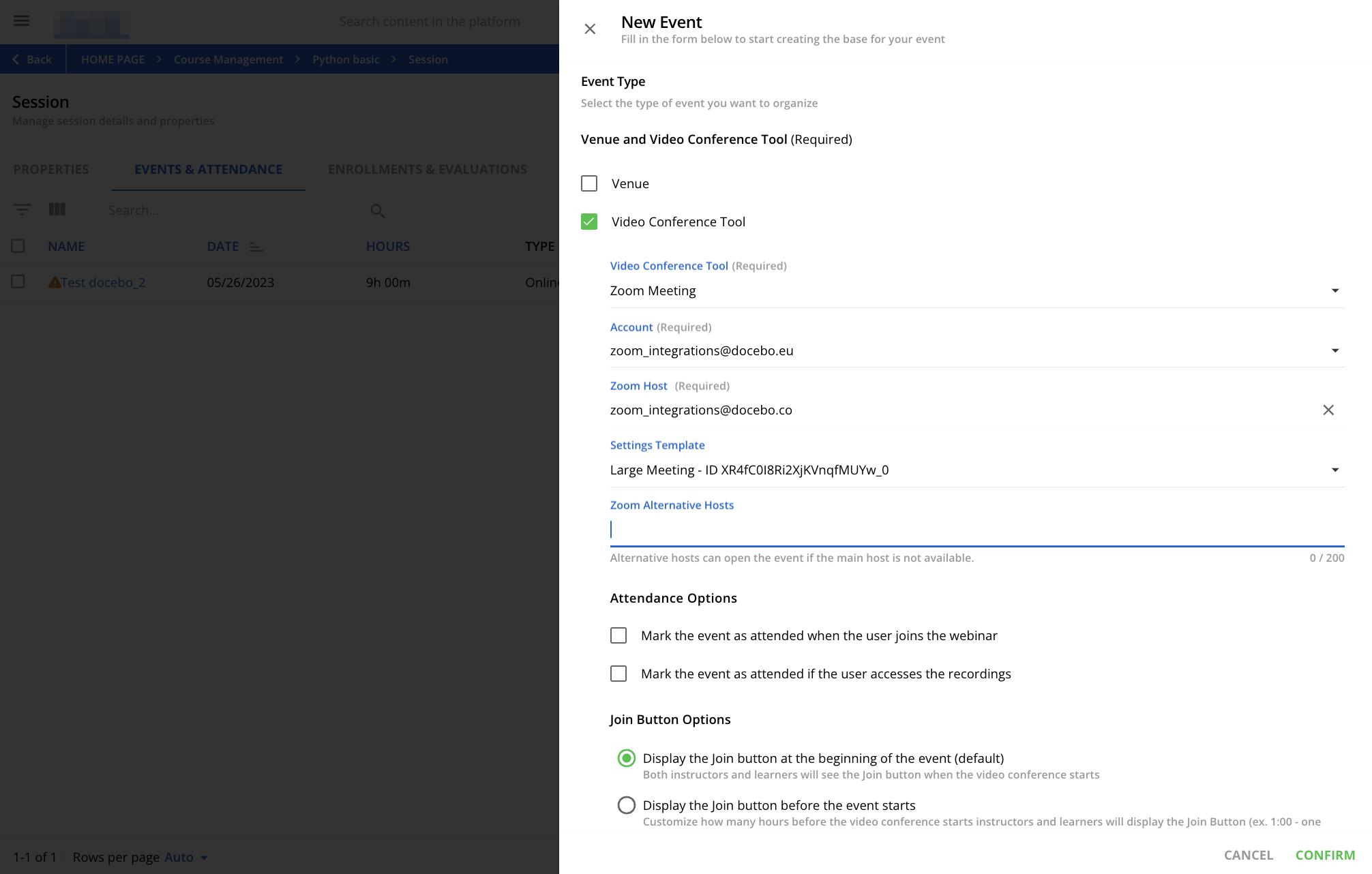Open the Account dropdown
This screenshot has height=874, width=1372.
977,351
